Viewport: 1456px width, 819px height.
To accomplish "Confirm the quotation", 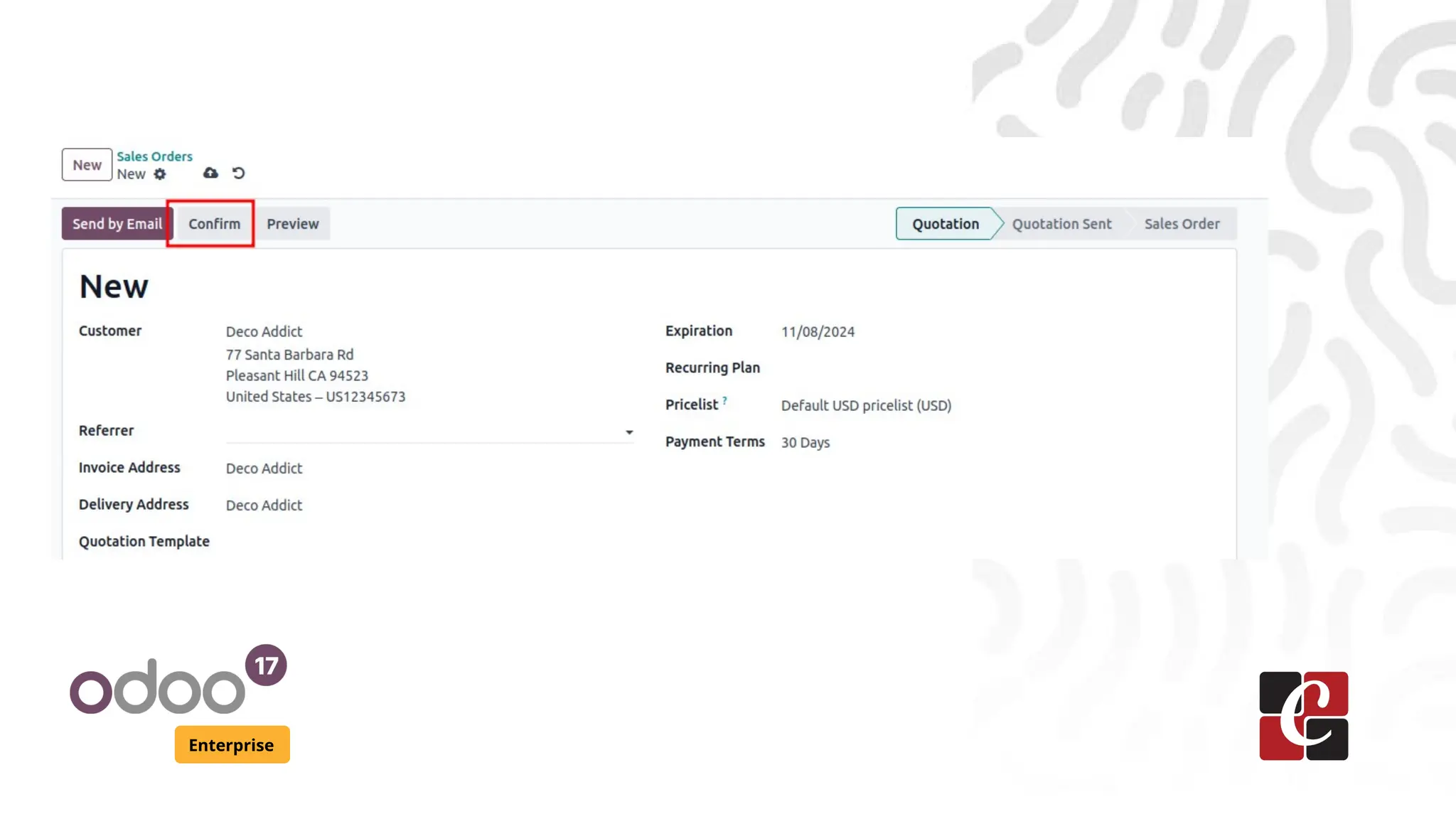I will click(x=214, y=224).
